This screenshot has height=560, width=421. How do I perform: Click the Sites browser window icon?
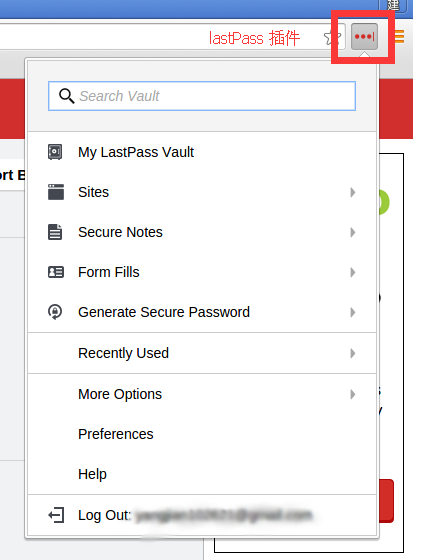coord(56,192)
